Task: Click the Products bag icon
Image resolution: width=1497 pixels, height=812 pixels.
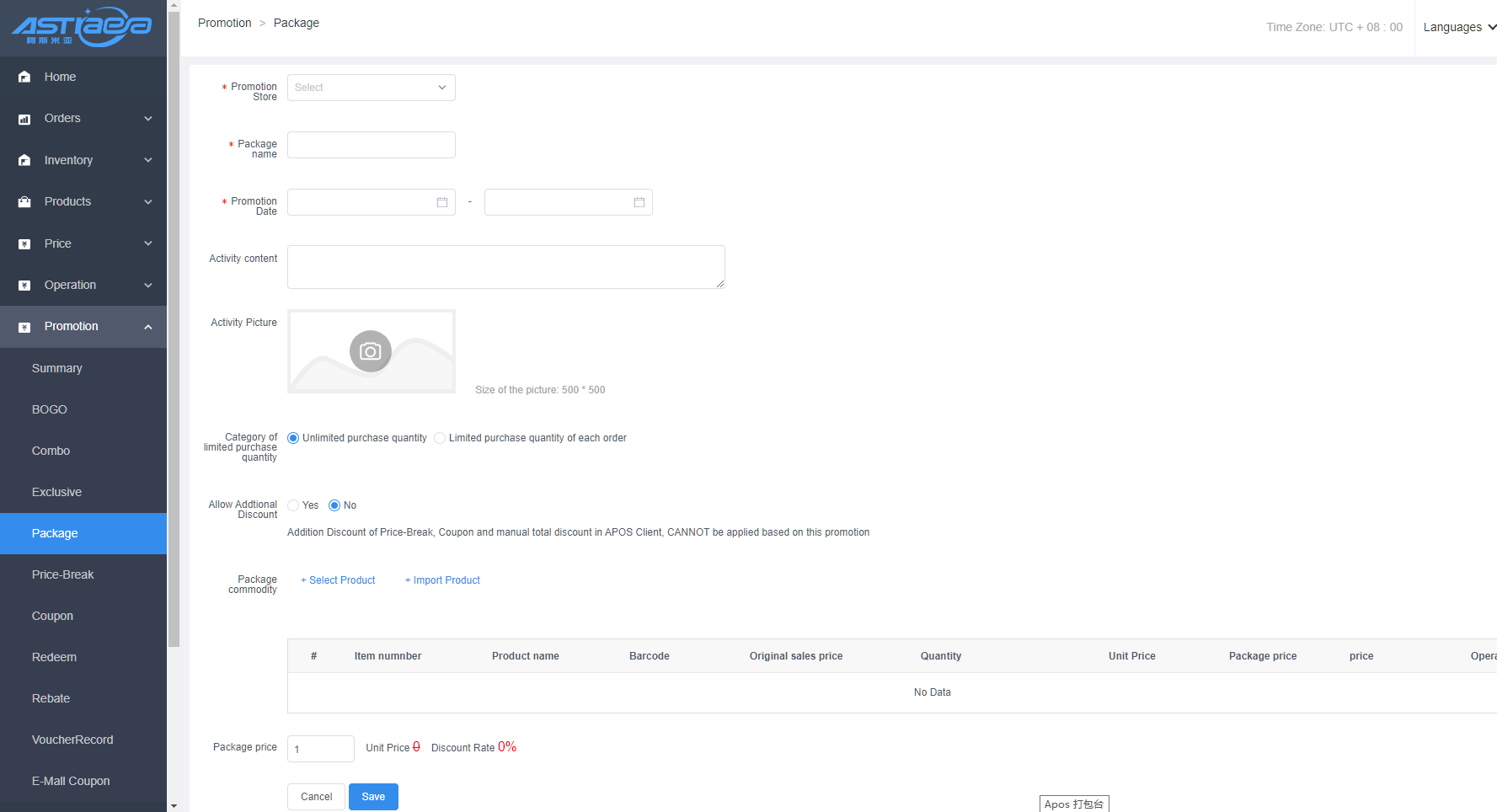Action: [24, 202]
